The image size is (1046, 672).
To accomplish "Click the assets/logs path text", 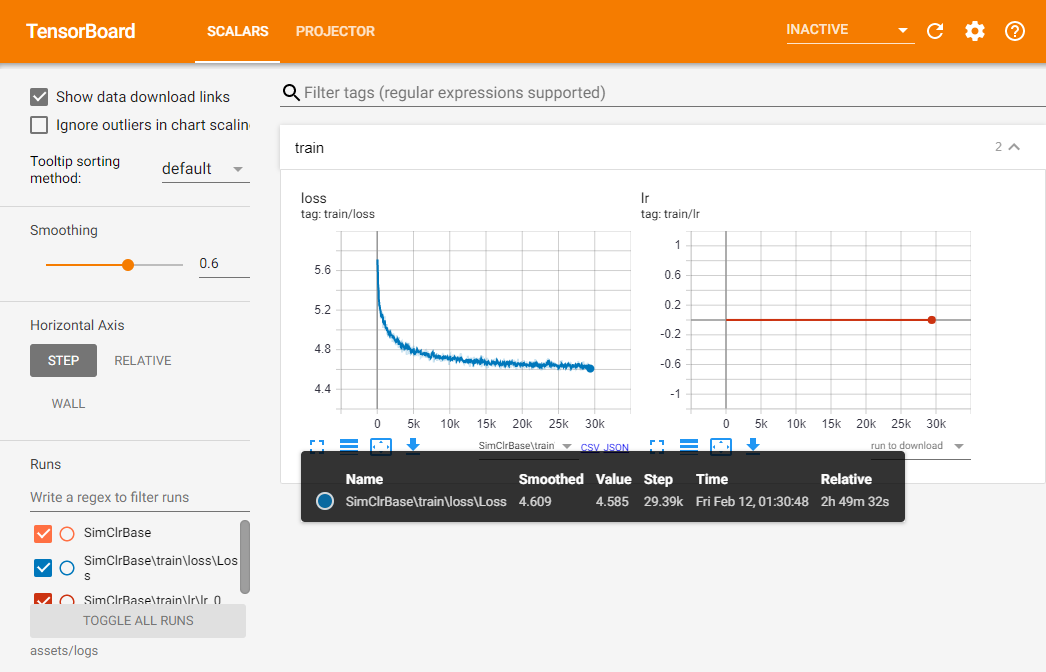I will (64, 651).
